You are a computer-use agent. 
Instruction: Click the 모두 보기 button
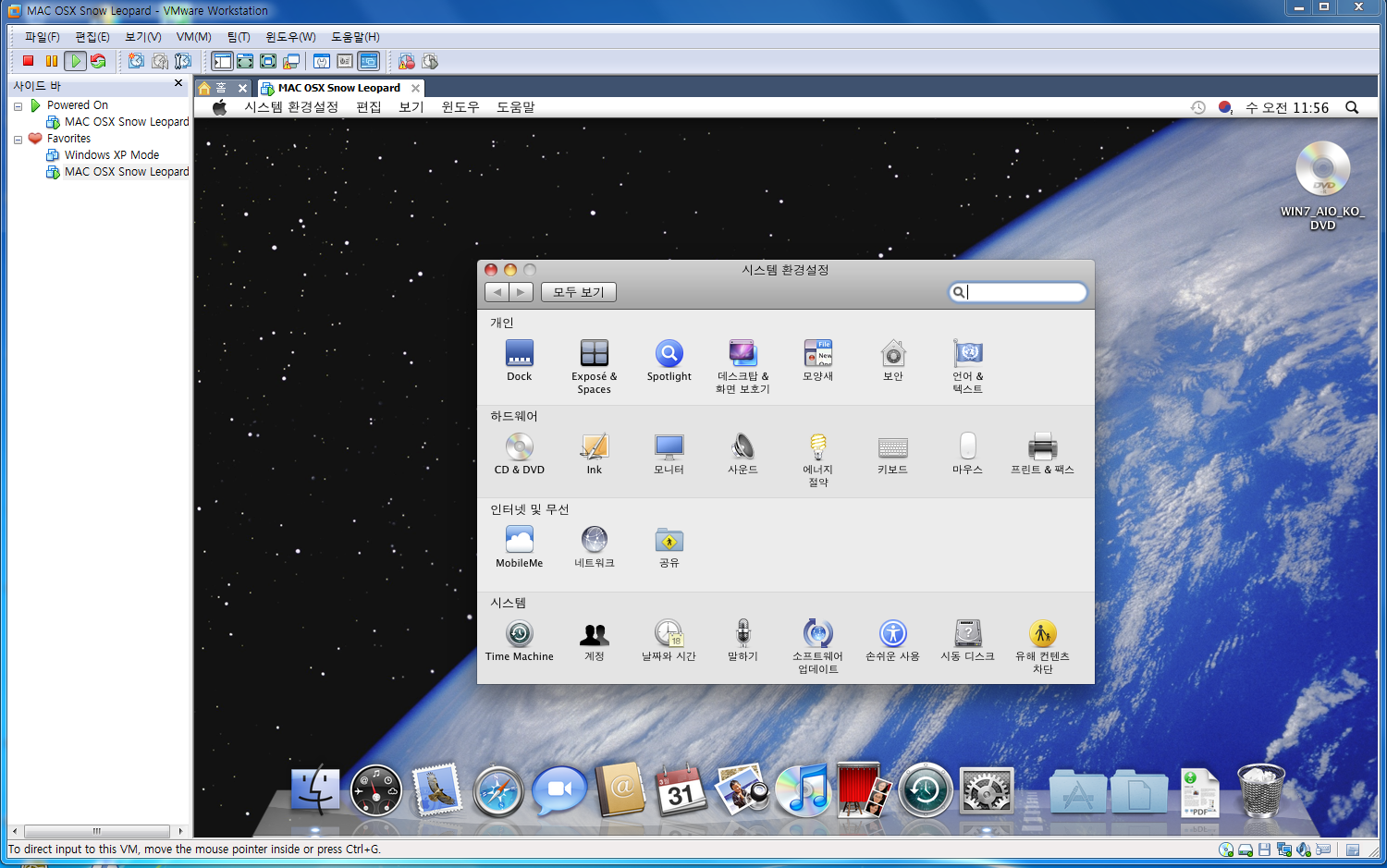click(578, 292)
